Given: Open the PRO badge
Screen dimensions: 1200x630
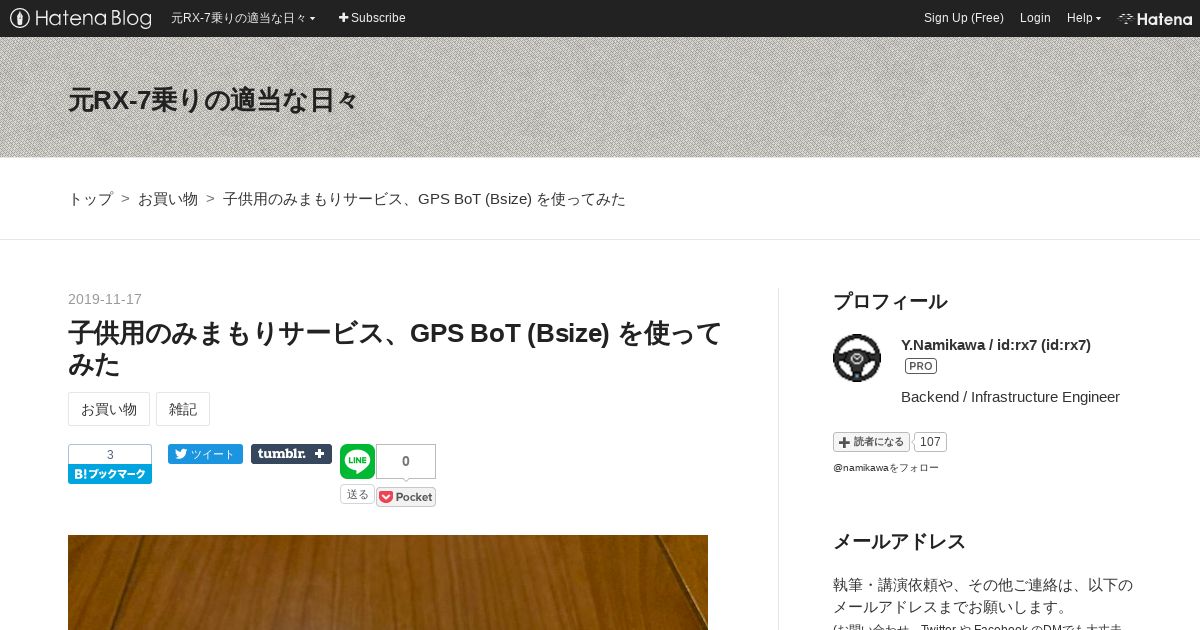Looking at the screenshot, I should coord(921,366).
